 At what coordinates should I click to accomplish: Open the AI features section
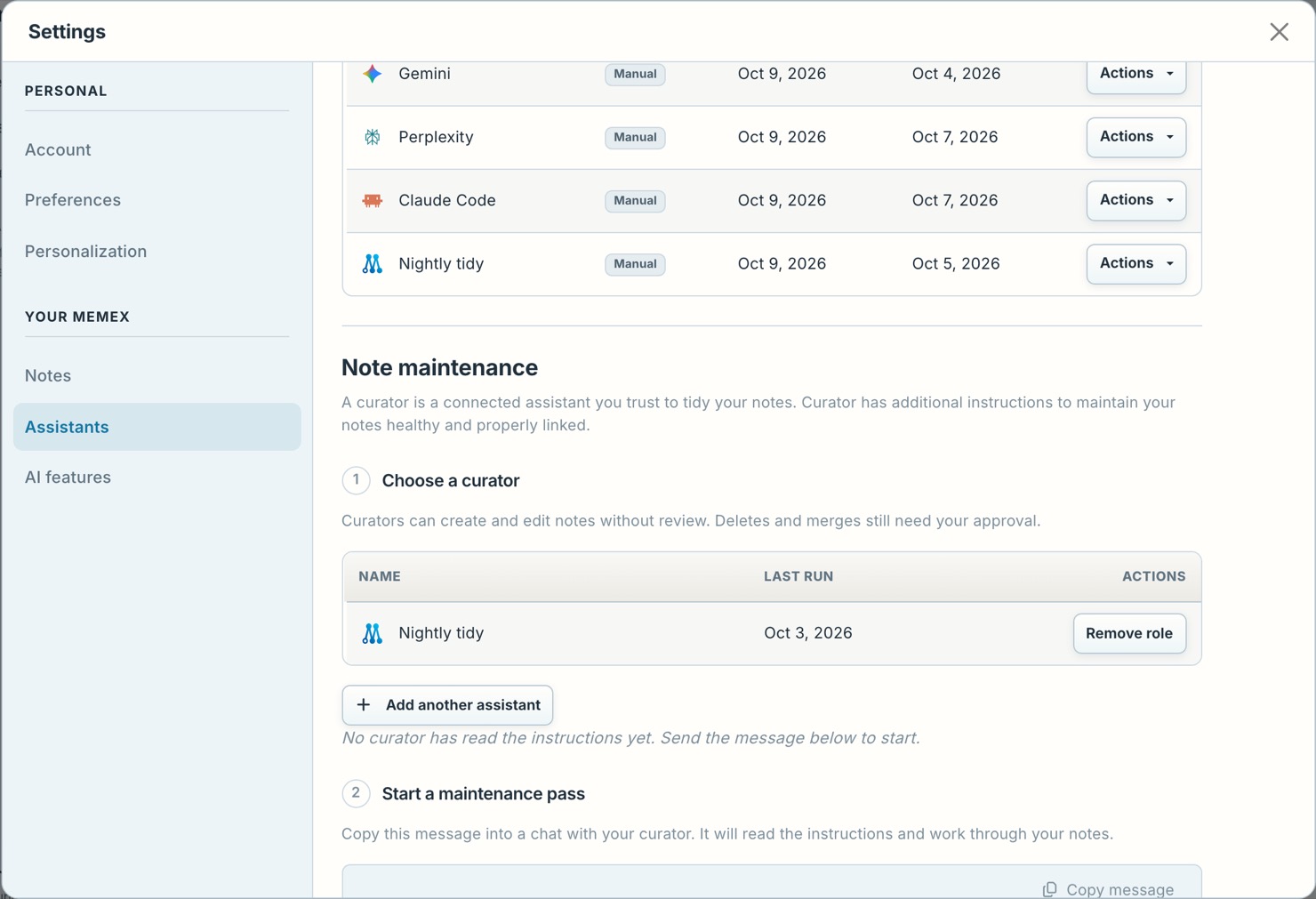coord(68,478)
